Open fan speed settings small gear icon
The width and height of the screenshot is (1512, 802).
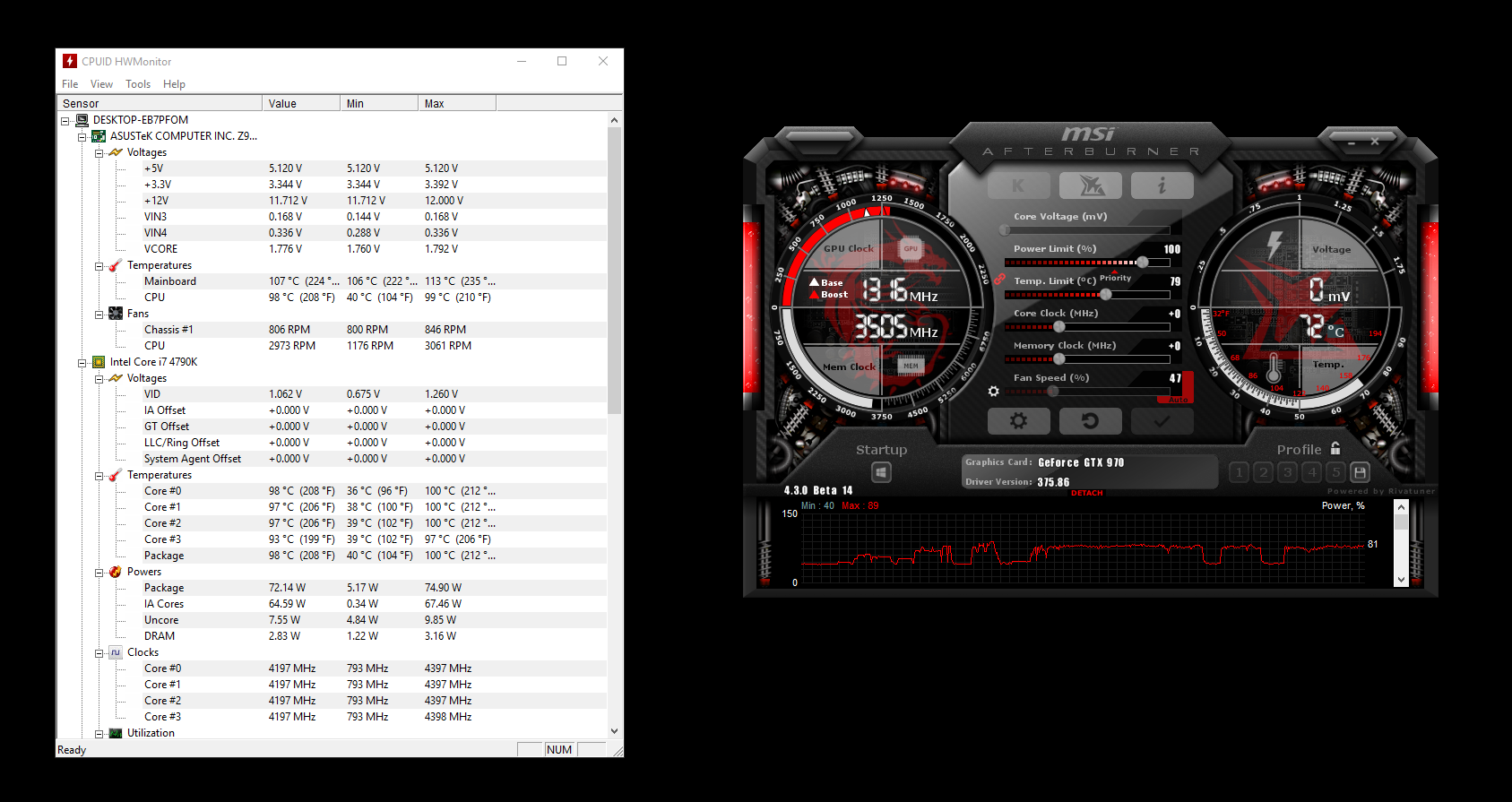click(993, 392)
